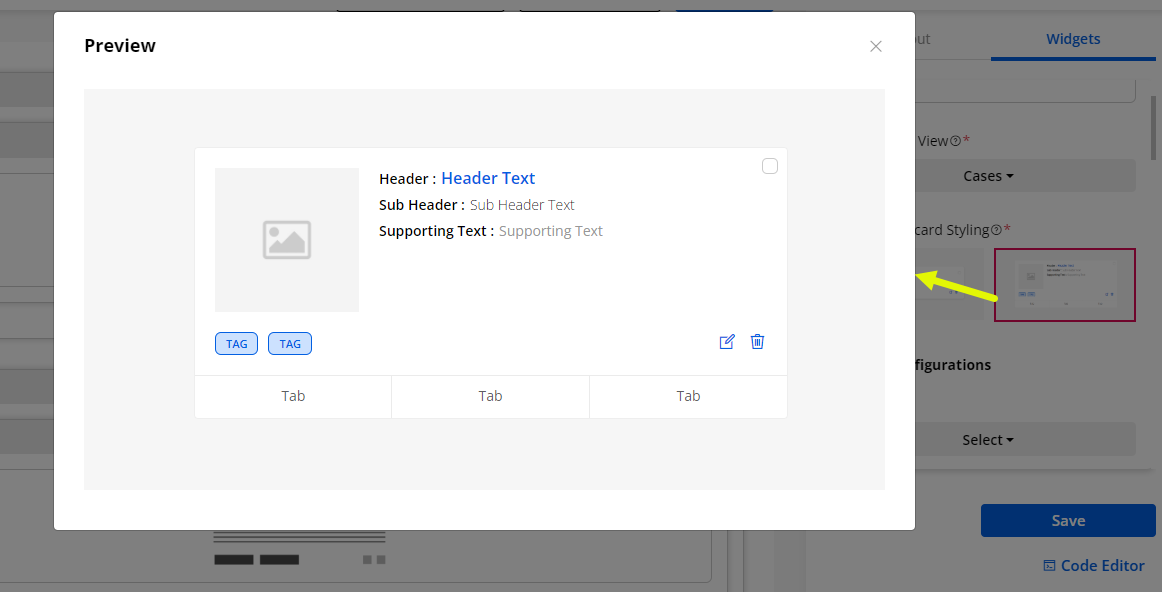The image size is (1162, 592).
Task: Choose the highlighted card styling thumbnail
Action: (1064, 285)
